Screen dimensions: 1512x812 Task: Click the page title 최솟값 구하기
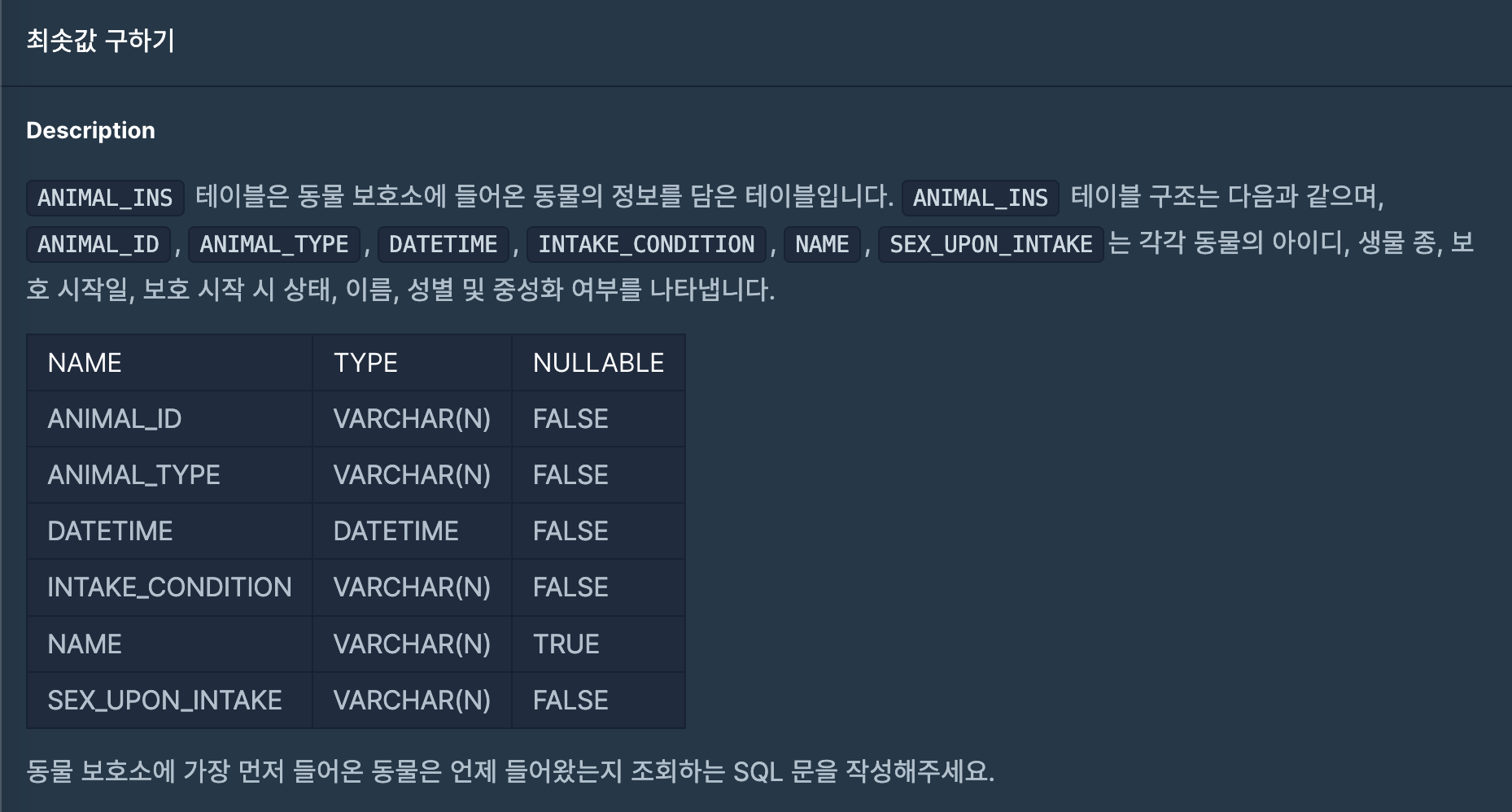click(x=100, y=40)
